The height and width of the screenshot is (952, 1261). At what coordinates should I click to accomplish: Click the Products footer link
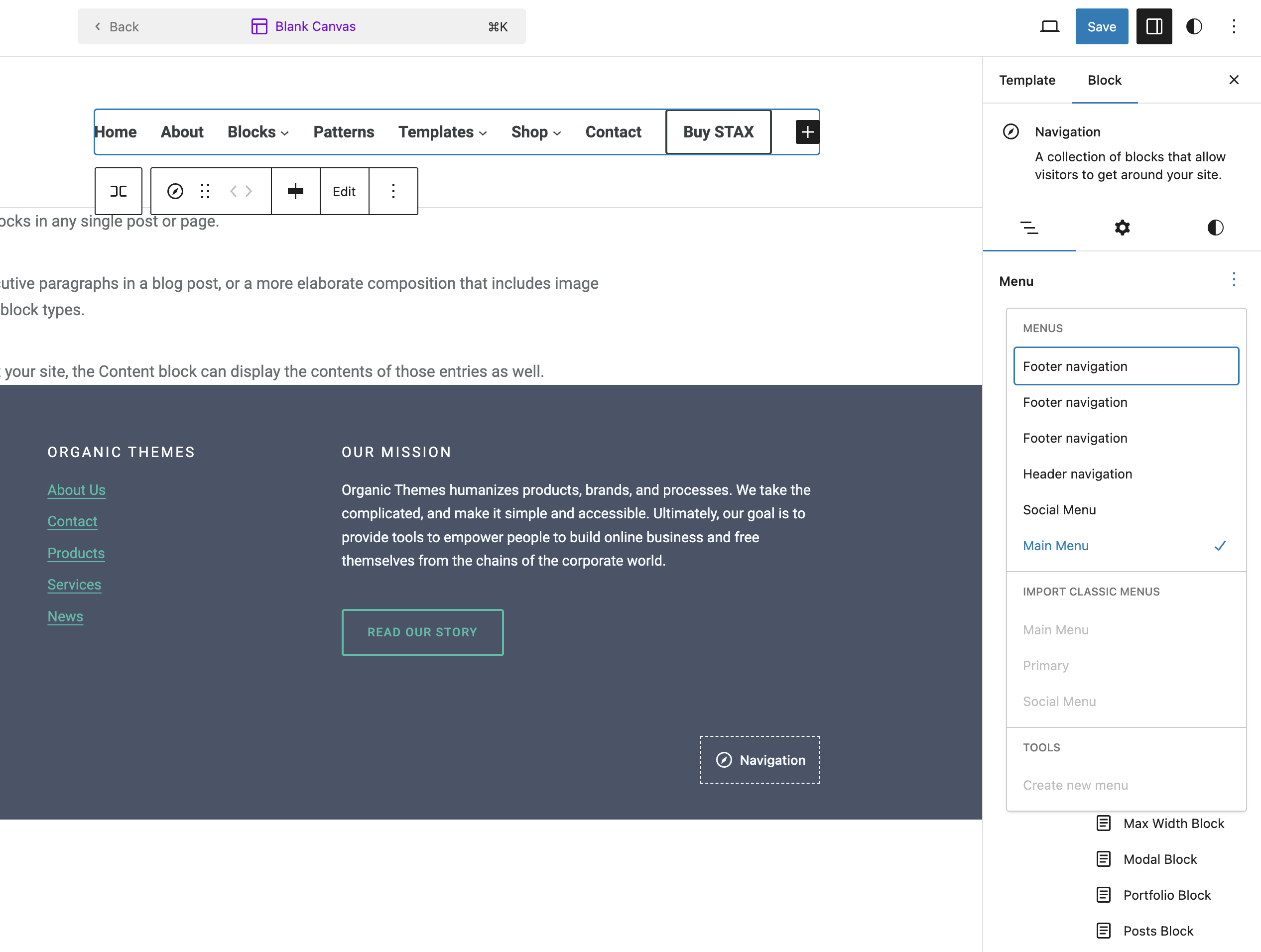tap(76, 553)
